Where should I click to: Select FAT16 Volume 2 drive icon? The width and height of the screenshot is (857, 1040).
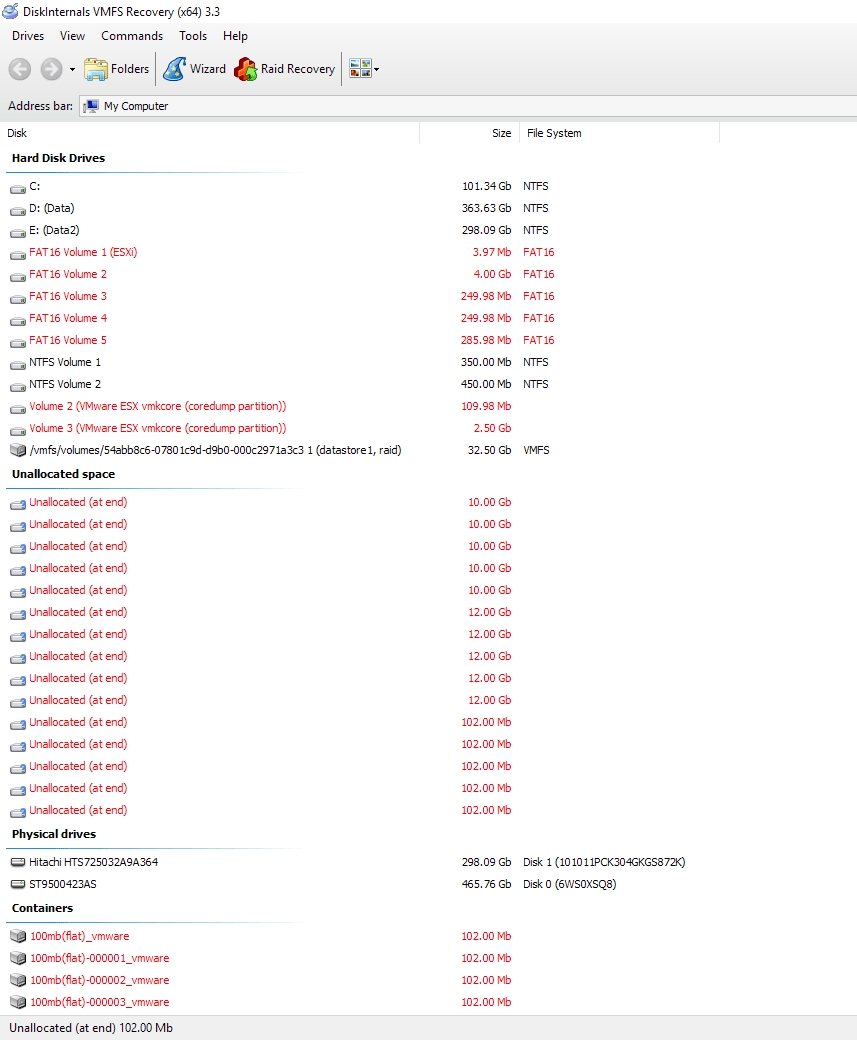click(x=18, y=275)
